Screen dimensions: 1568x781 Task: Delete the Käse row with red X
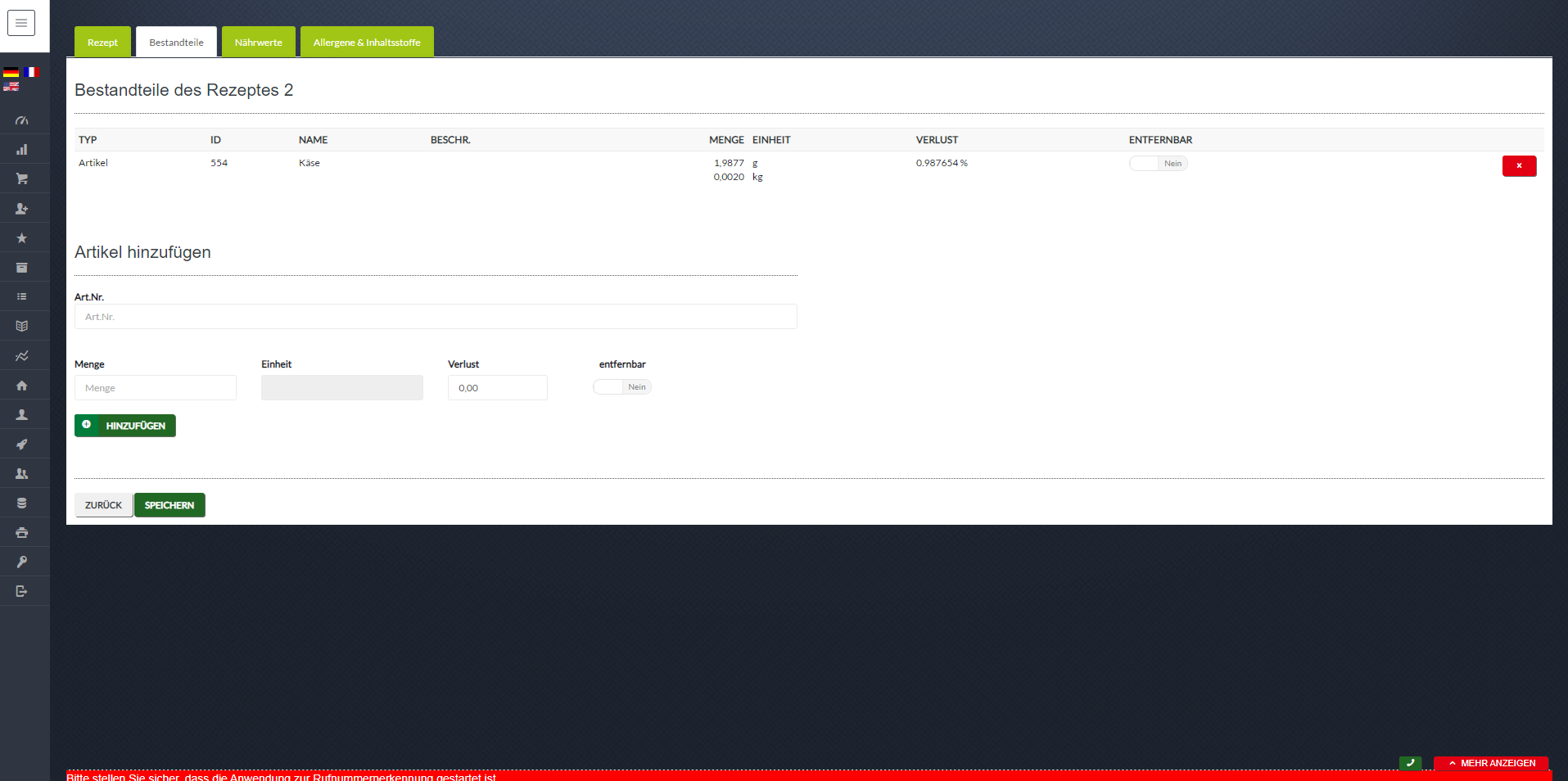click(x=1519, y=165)
